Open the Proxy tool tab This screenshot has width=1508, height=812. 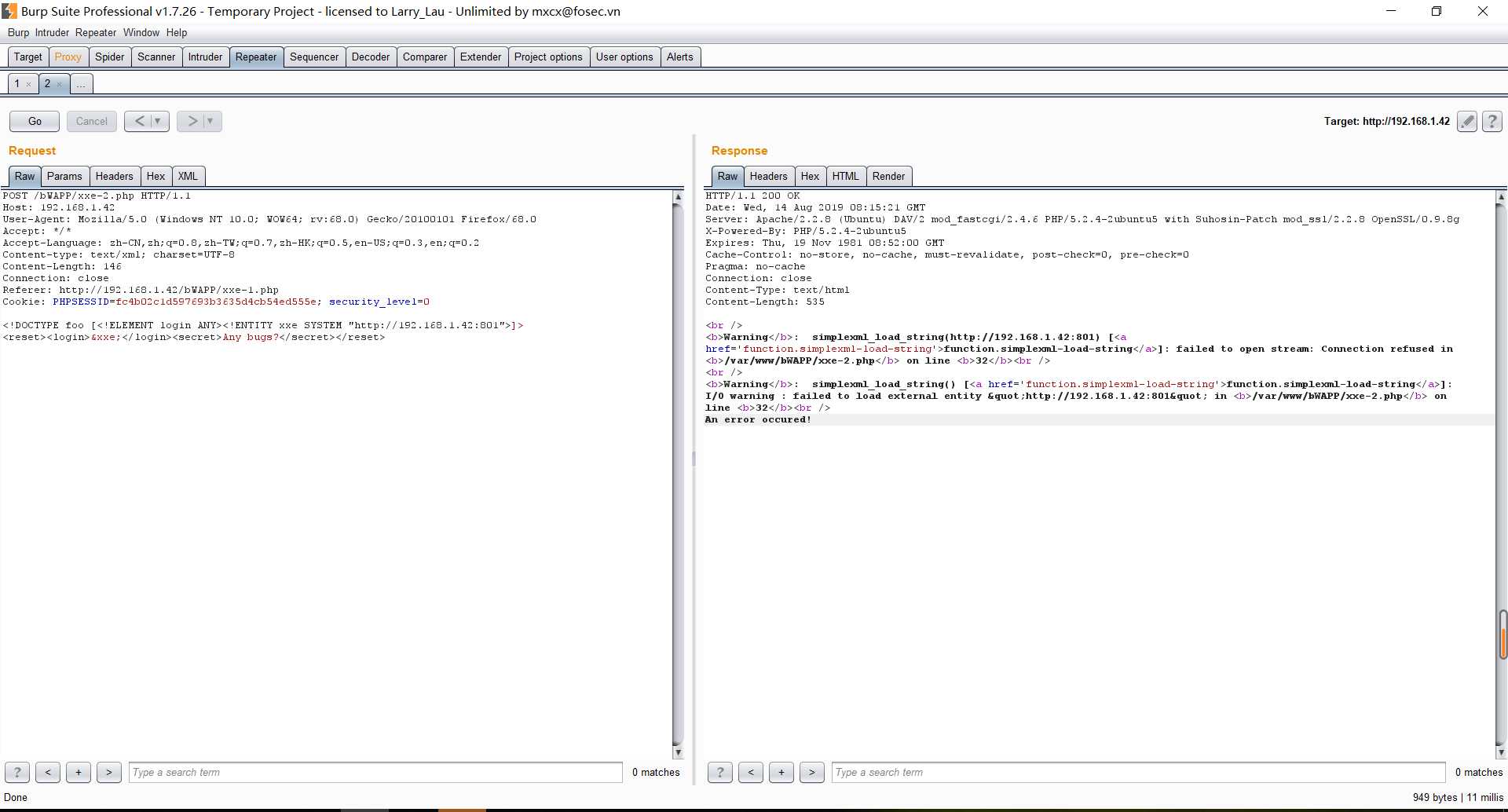[x=68, y=57]
